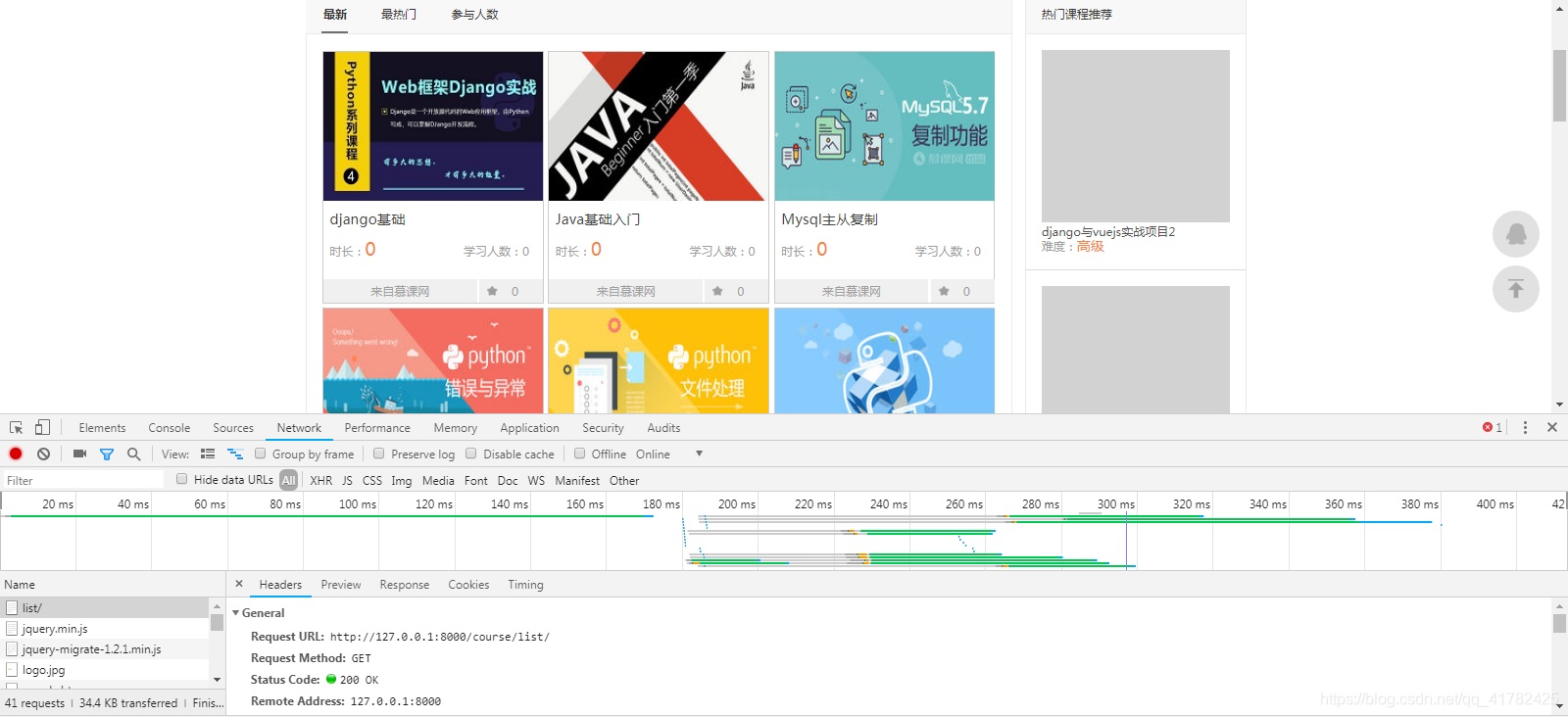Toggle the device toolbar icon
Viewport: 1568px width, 717px height.
[x=42, y=428]
